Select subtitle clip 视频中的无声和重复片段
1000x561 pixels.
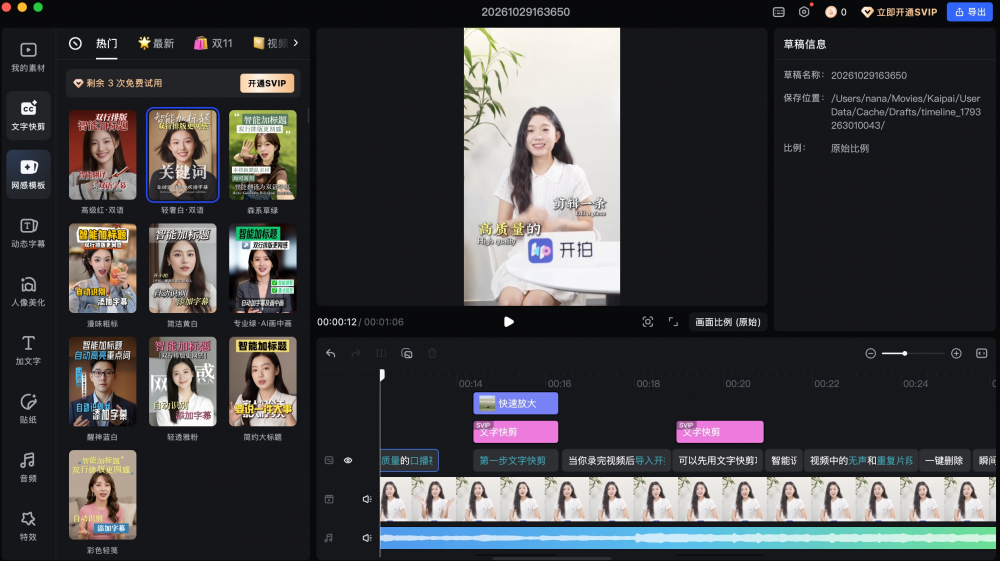861,460
